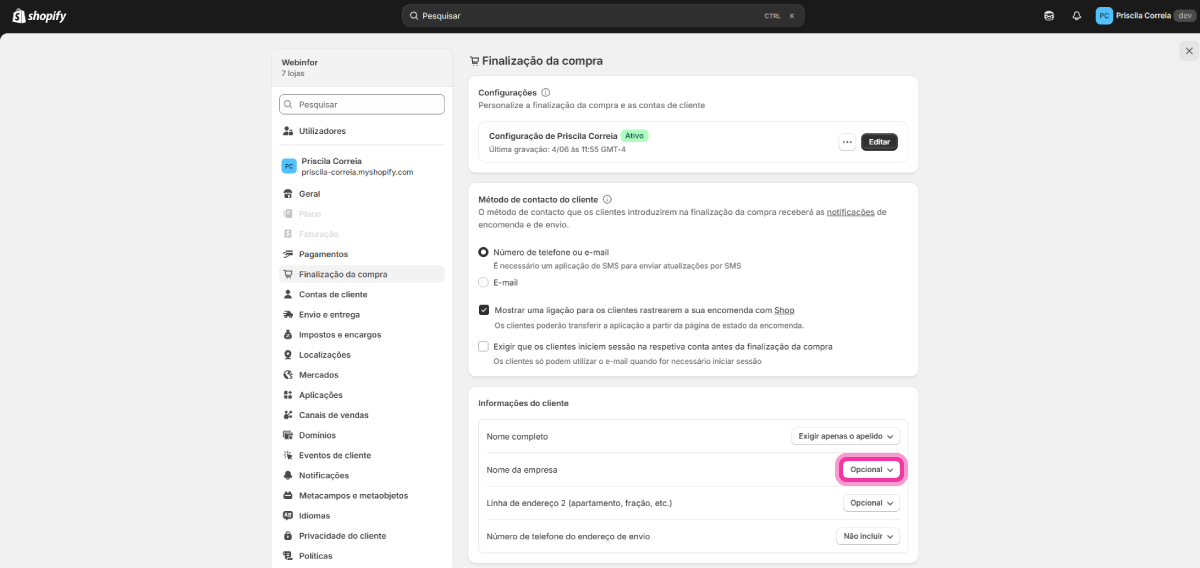Uncheck Mostrar uma ligação para rastrear encomenda
Image resolution: width=1200 pixels, height=568 pixels.
[484, 310]
